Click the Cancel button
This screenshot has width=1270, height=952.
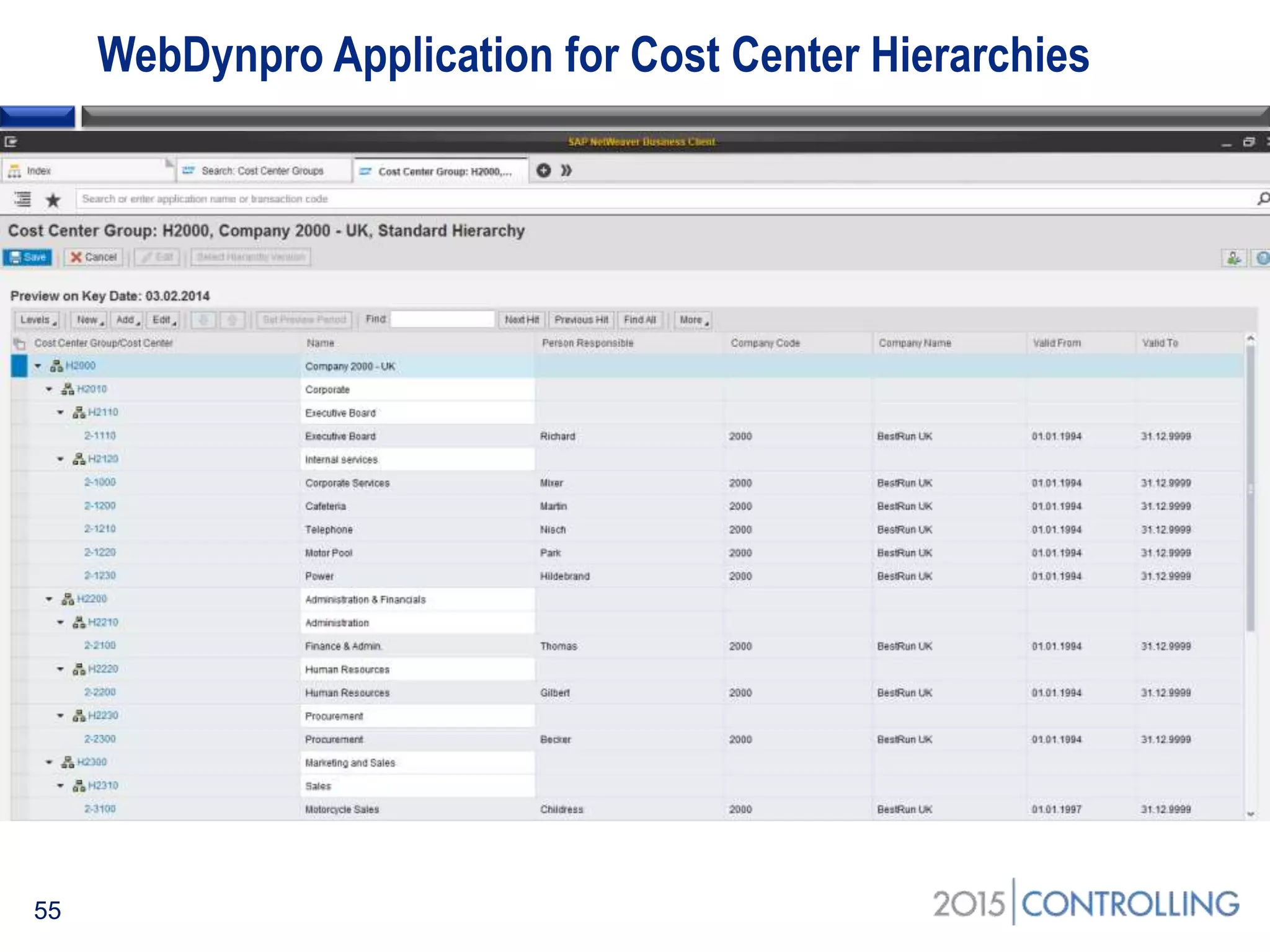click(x=94, y=257)
